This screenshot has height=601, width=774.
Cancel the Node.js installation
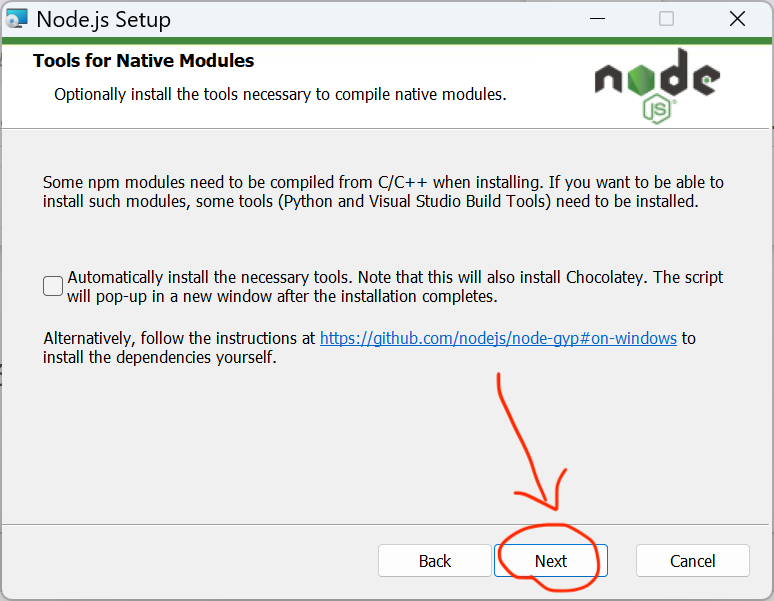click(x=692, y=561)
